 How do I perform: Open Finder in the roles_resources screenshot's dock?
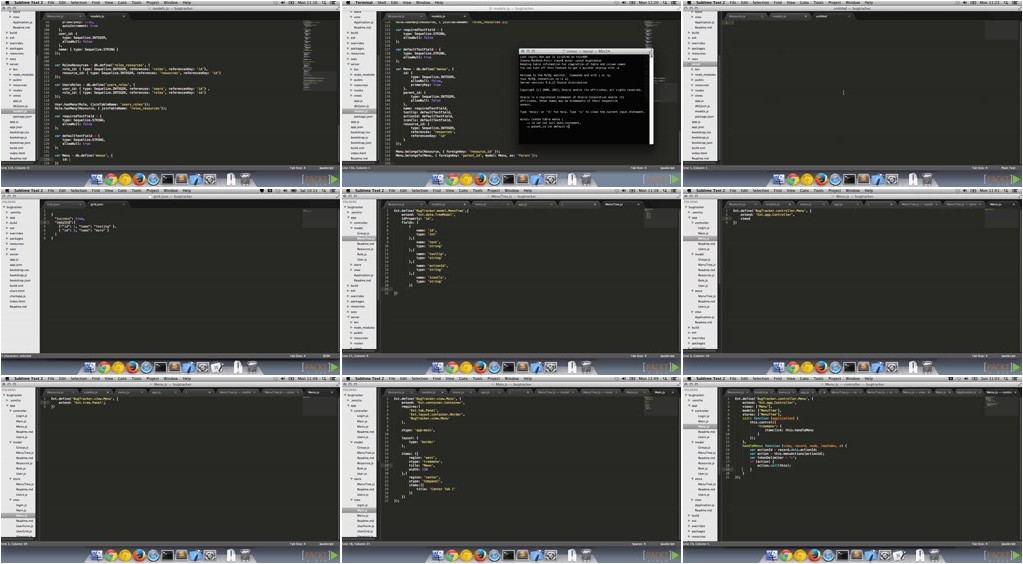coord(97,179)
